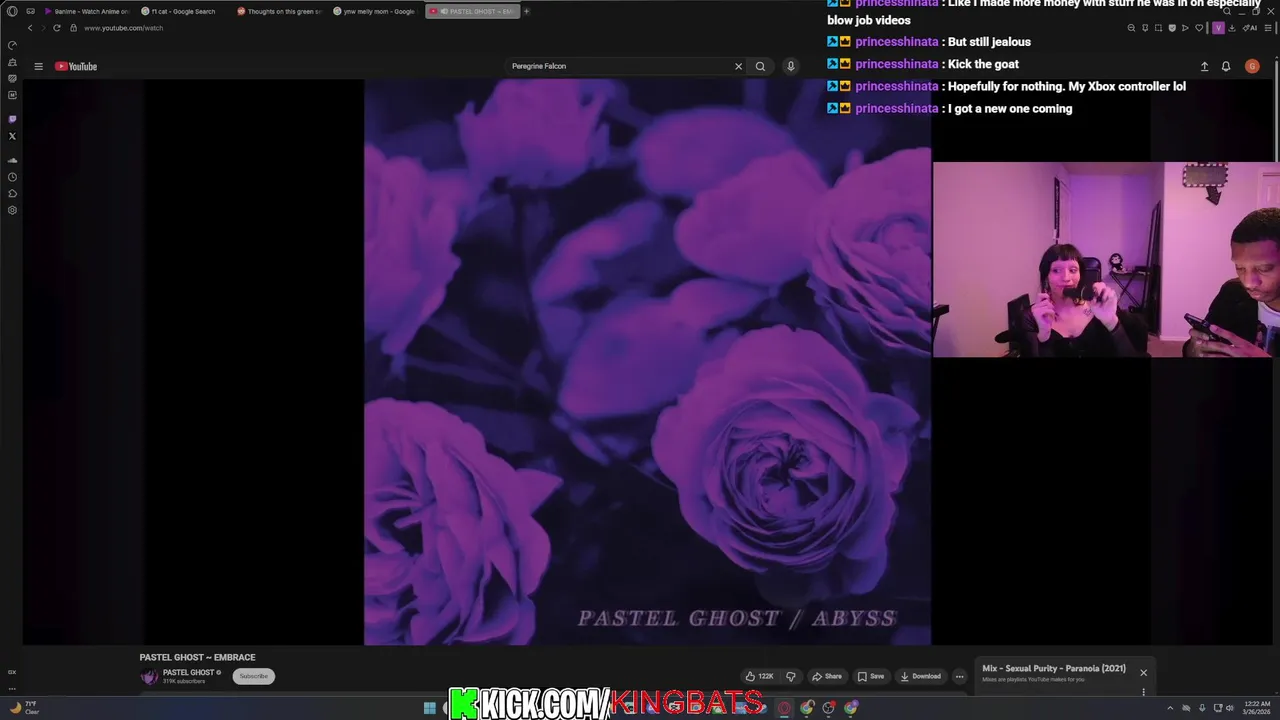Run search with the magnifier button
Viewport: 1280px width, 720px height.
(x=760, y=66)
